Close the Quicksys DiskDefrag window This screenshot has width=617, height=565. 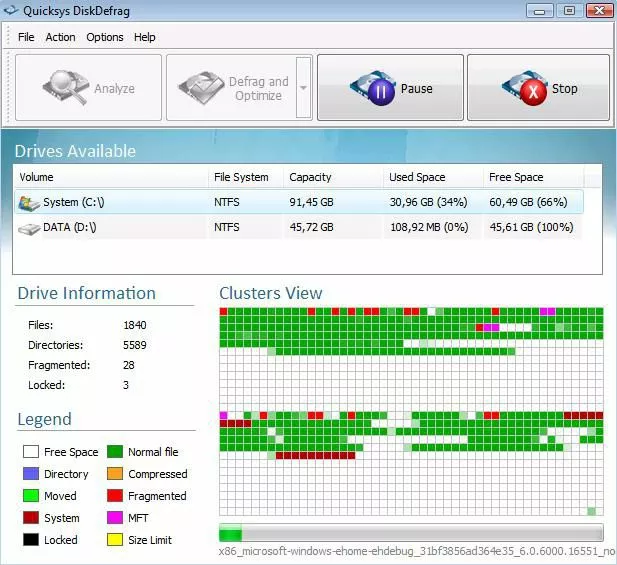pyautogui.click(x=599, y=11)
